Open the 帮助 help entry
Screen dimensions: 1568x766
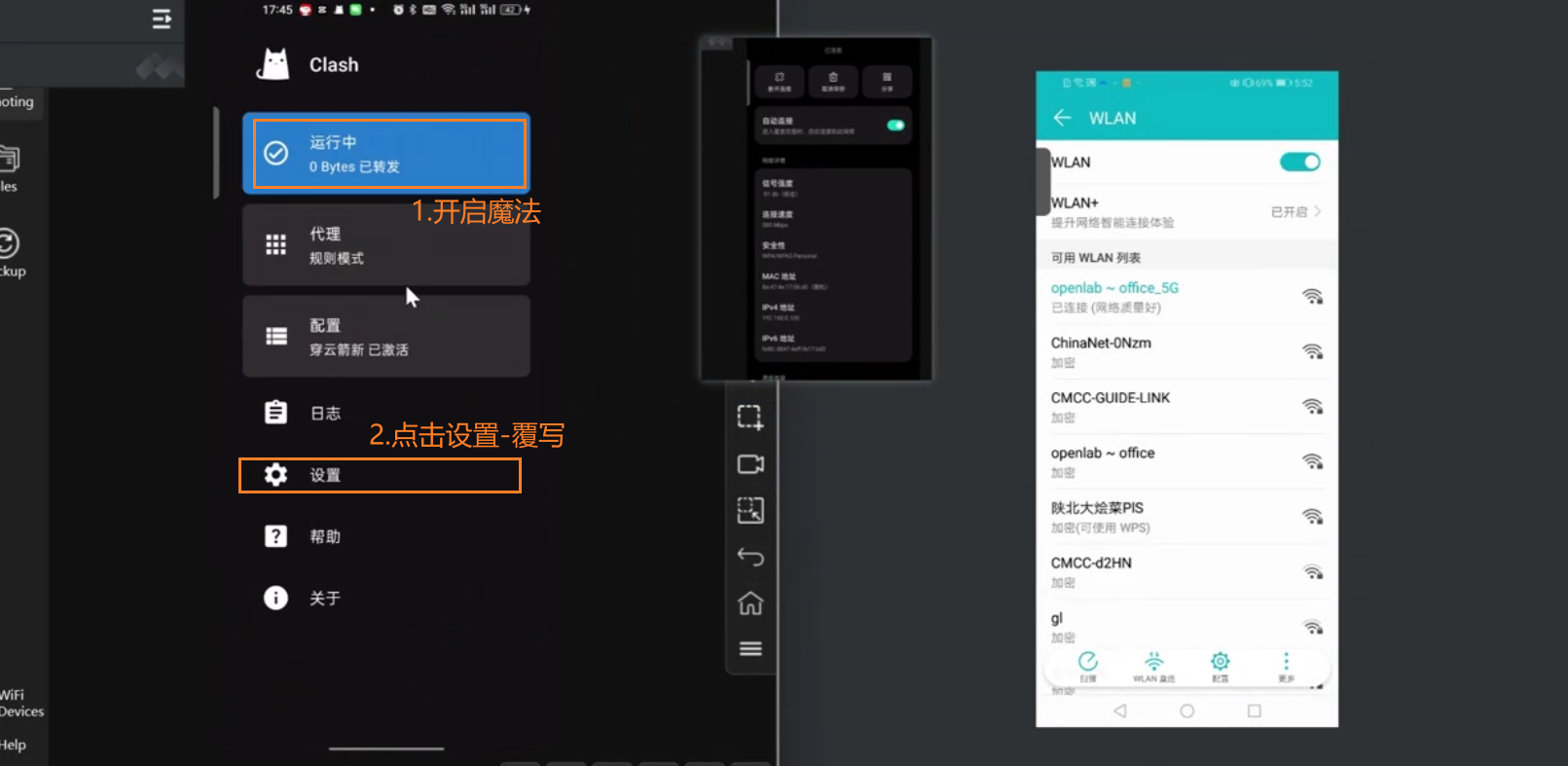386,536
